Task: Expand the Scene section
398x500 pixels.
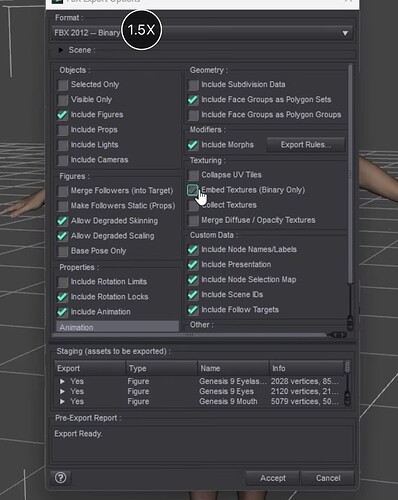Action: [61, 50]
